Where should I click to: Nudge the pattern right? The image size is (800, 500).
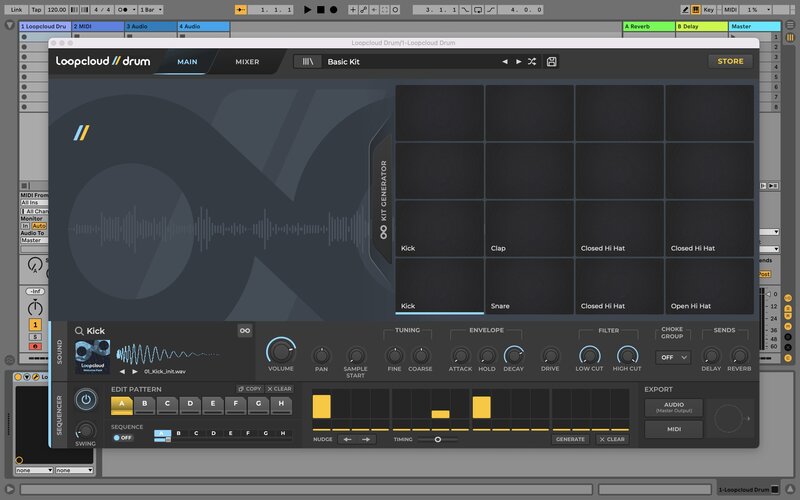click(366, 439)
